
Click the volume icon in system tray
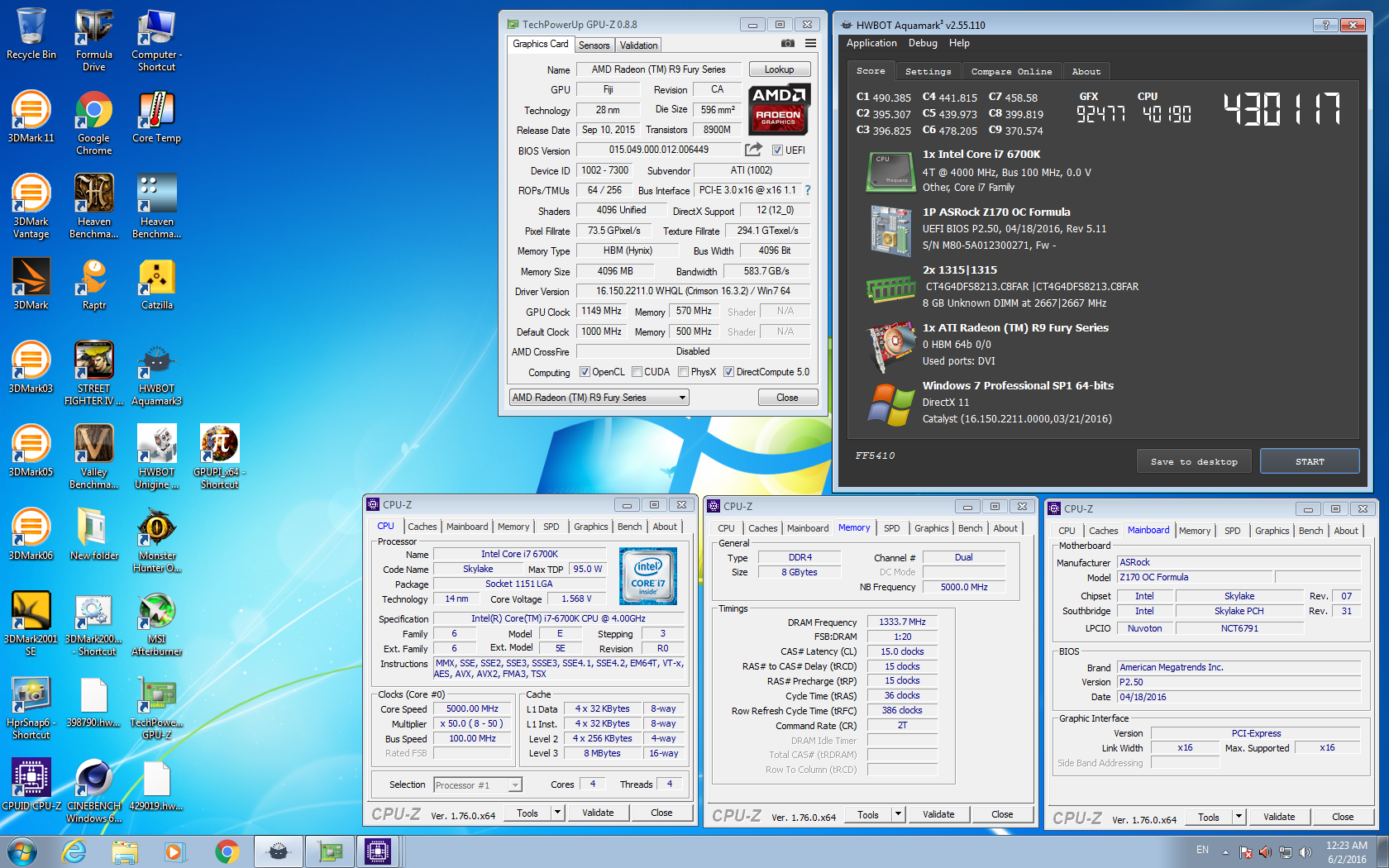point(1305,852)
